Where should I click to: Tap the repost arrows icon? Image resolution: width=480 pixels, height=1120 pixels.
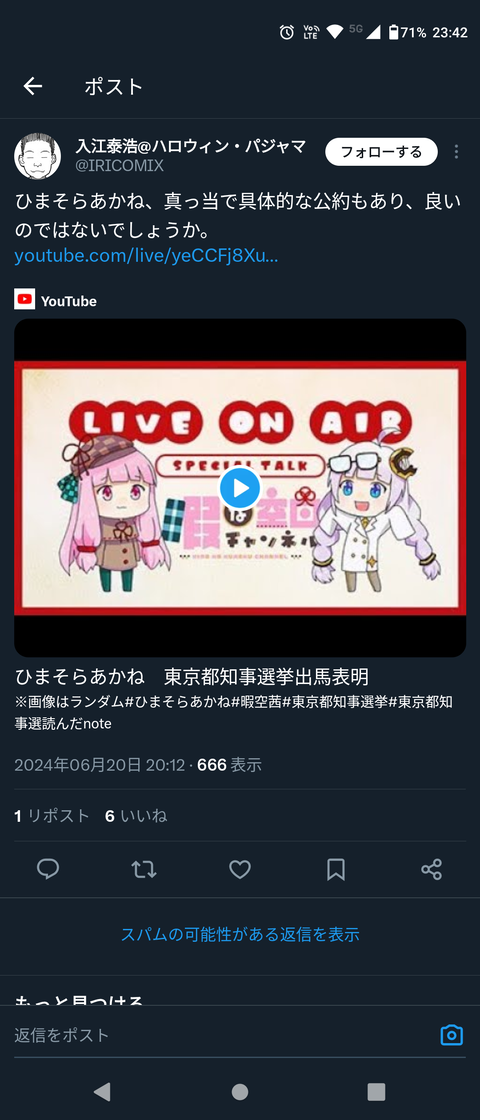[x=144, y=869]
